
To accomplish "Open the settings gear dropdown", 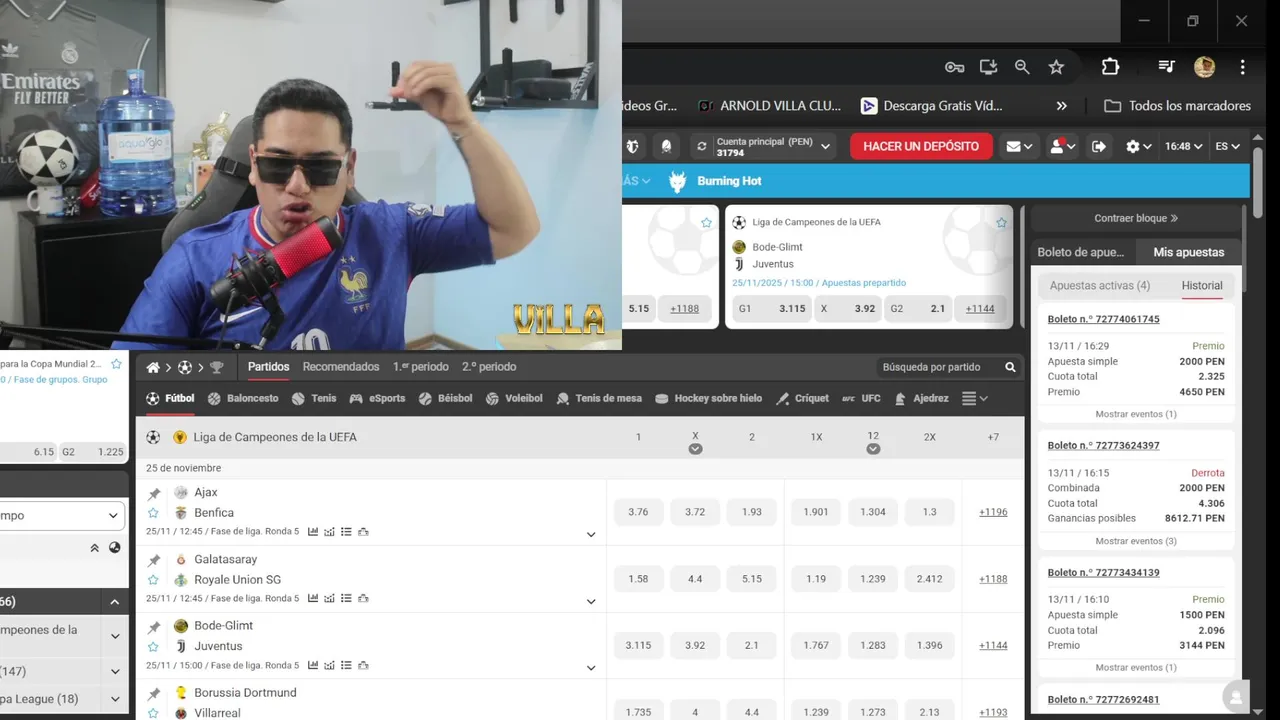I will [x=1138, y=146].
